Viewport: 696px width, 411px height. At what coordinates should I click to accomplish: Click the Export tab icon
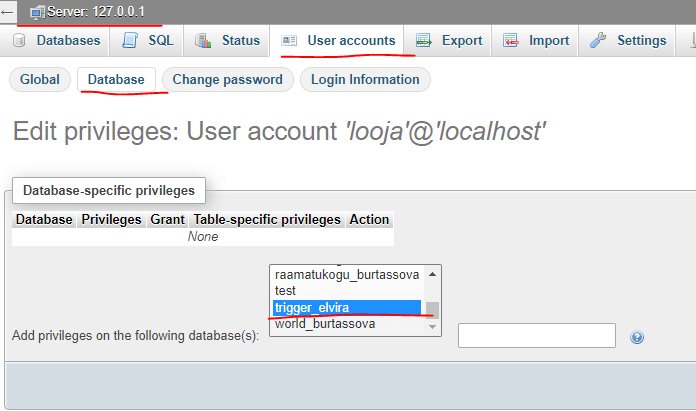click(x=424, y=41)
